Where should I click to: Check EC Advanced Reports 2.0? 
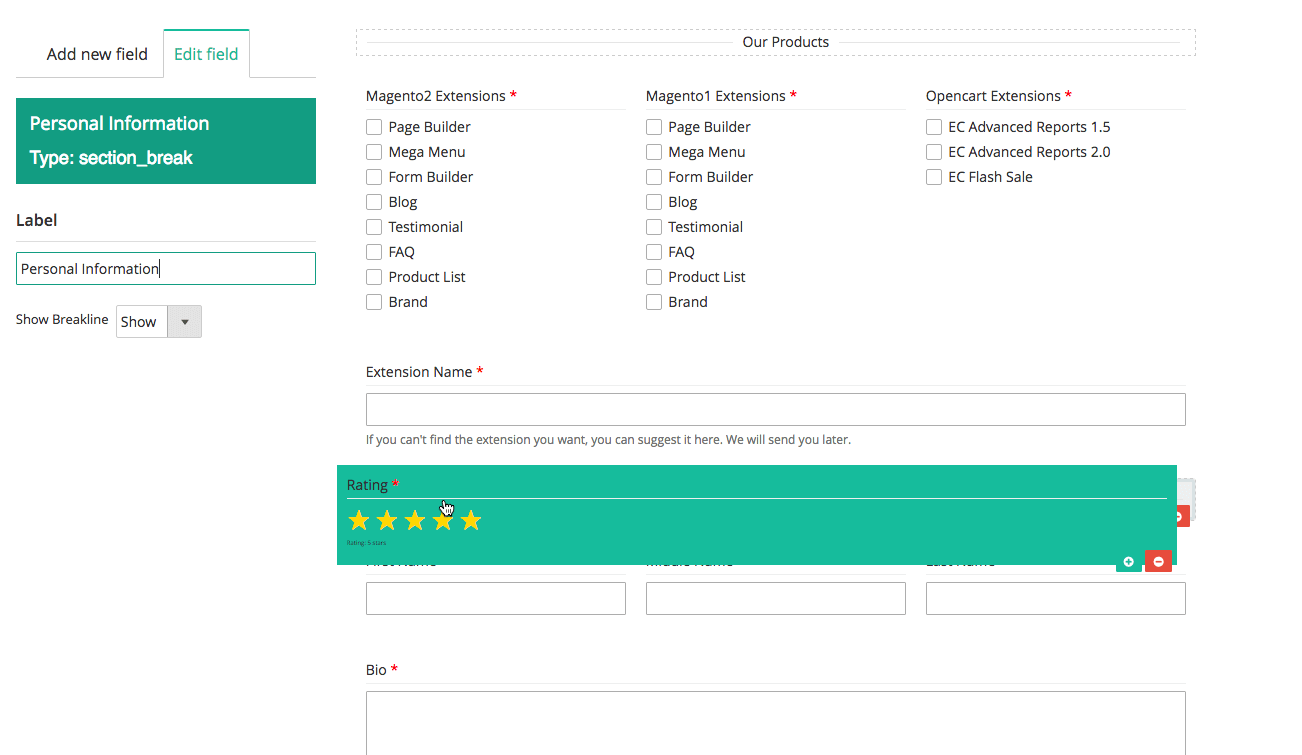pyautogui.click(x=934, y=152)
